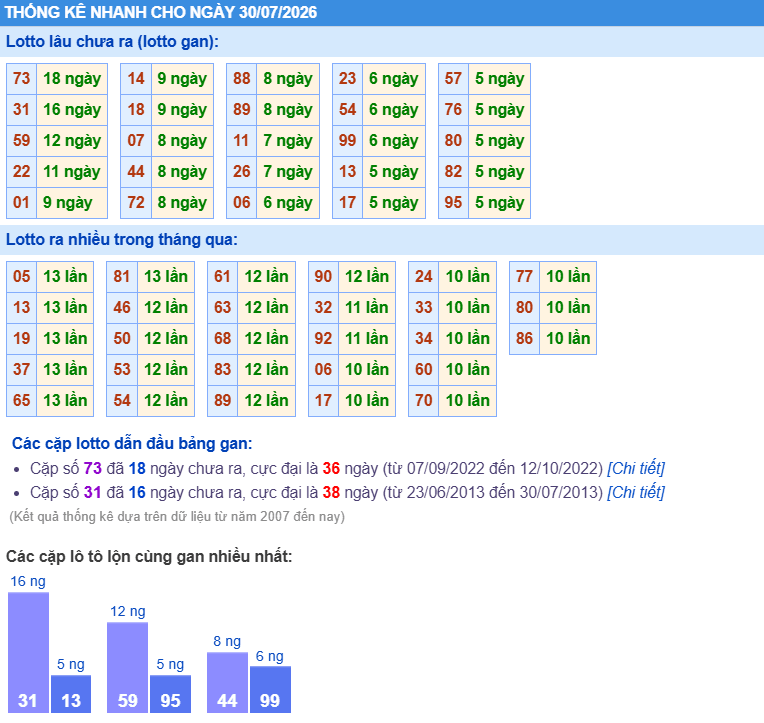
Task: Click number 92 beside "11 lần"
Action: coord(324,339)
